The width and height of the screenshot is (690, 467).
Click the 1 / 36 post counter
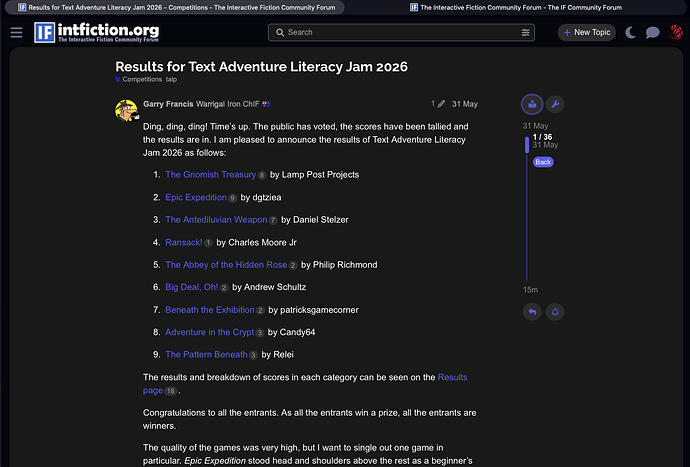[542, 137]
